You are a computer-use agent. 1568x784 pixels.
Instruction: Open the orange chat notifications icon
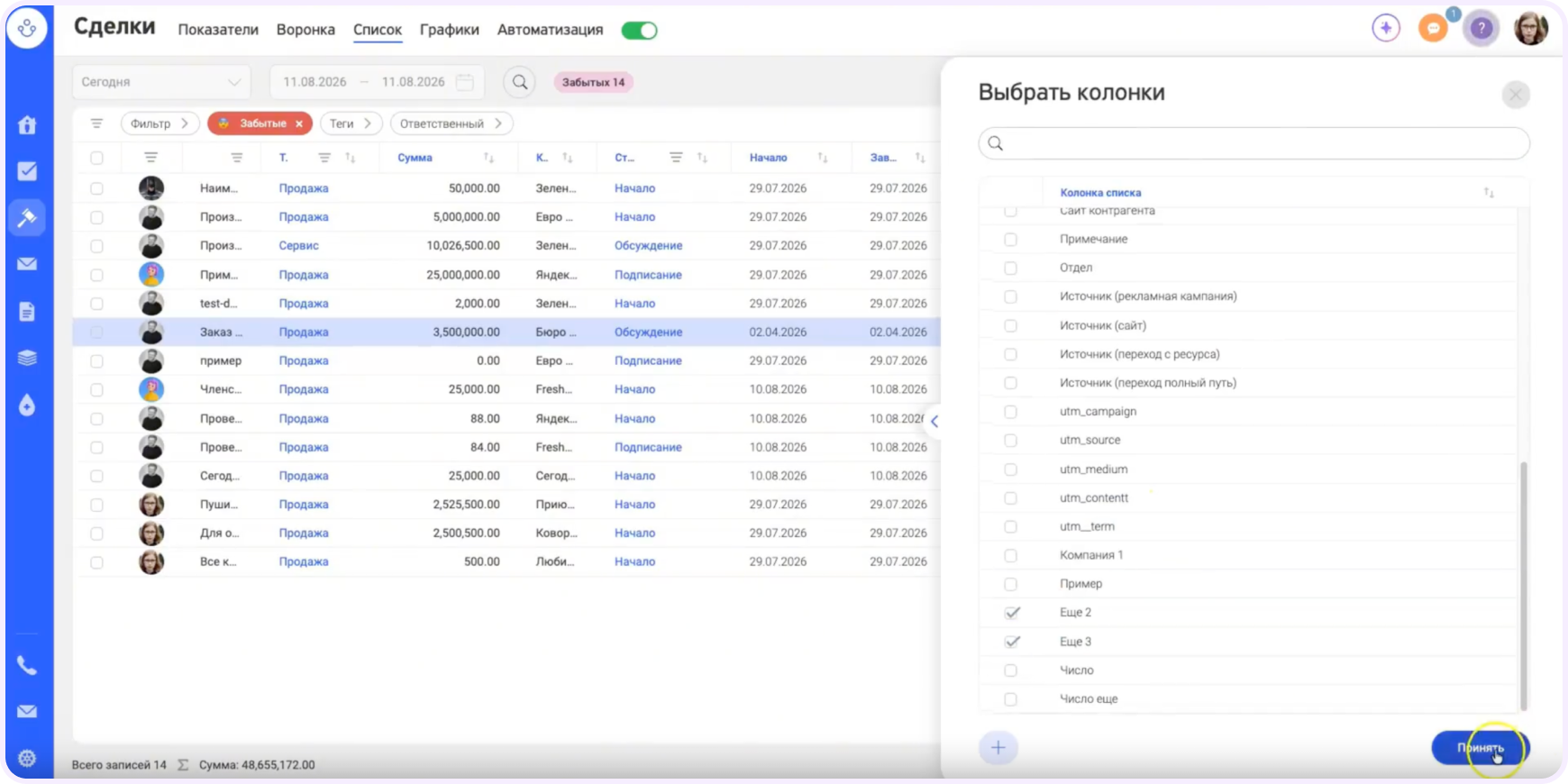[x=1433, y=28]
